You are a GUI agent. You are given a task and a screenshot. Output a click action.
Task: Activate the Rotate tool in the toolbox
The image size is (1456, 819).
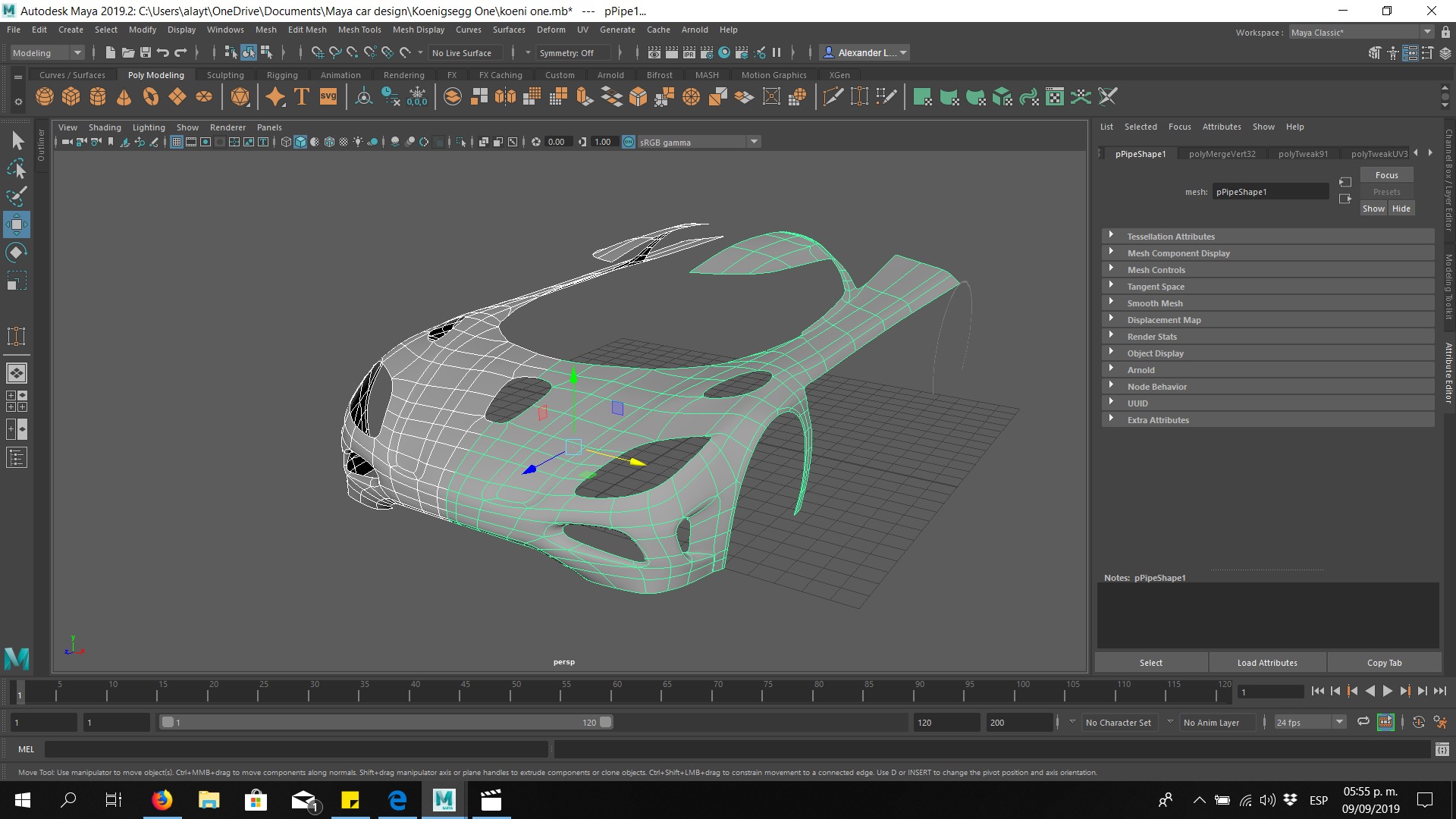16,253
